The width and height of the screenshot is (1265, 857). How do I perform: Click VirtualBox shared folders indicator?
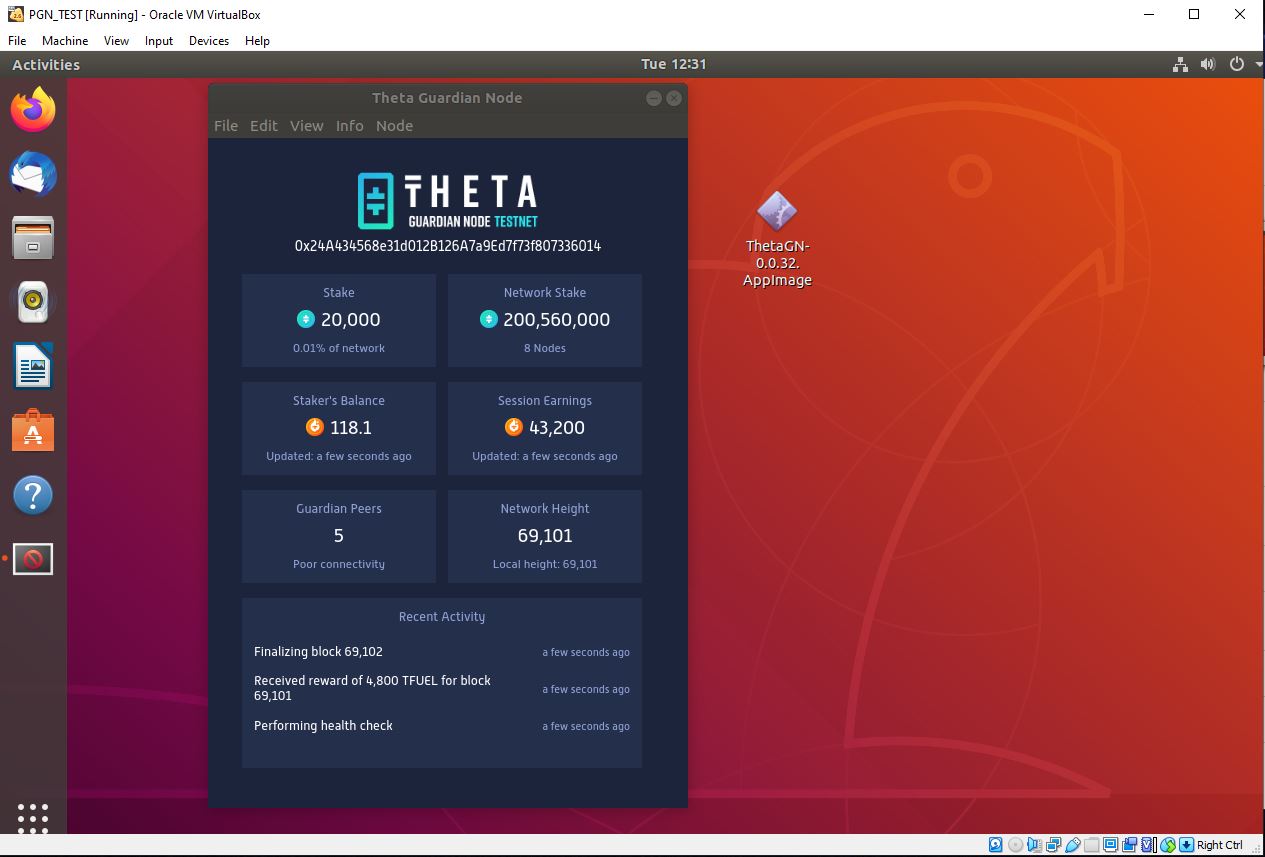(x=1091, y=845)
